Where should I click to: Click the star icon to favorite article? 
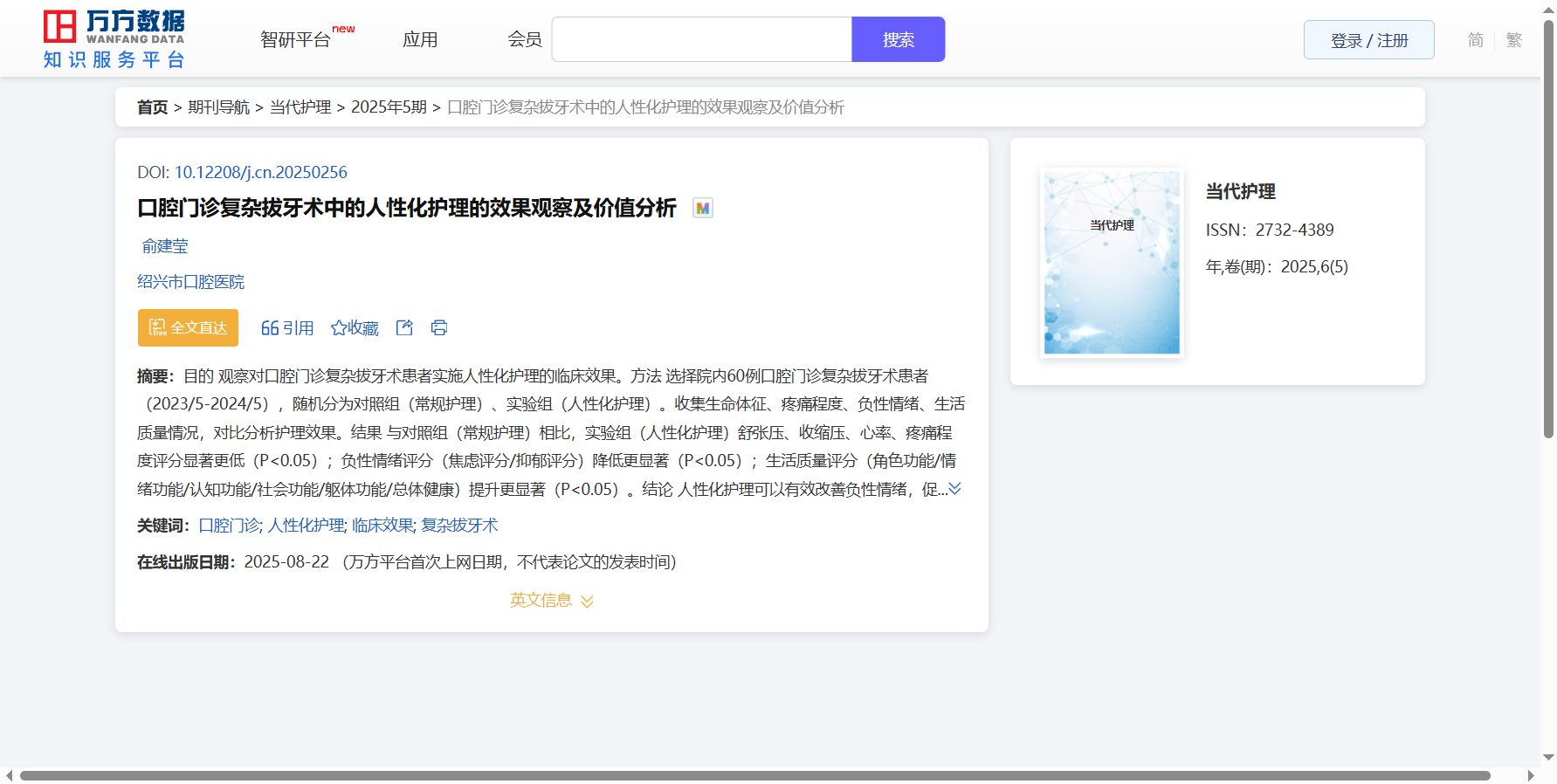(x=339, y=328)
